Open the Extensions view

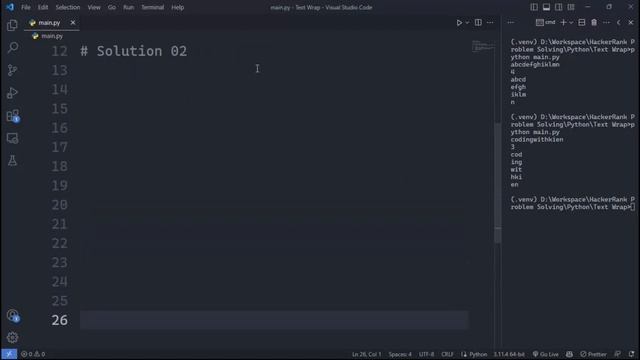[12, 116]
